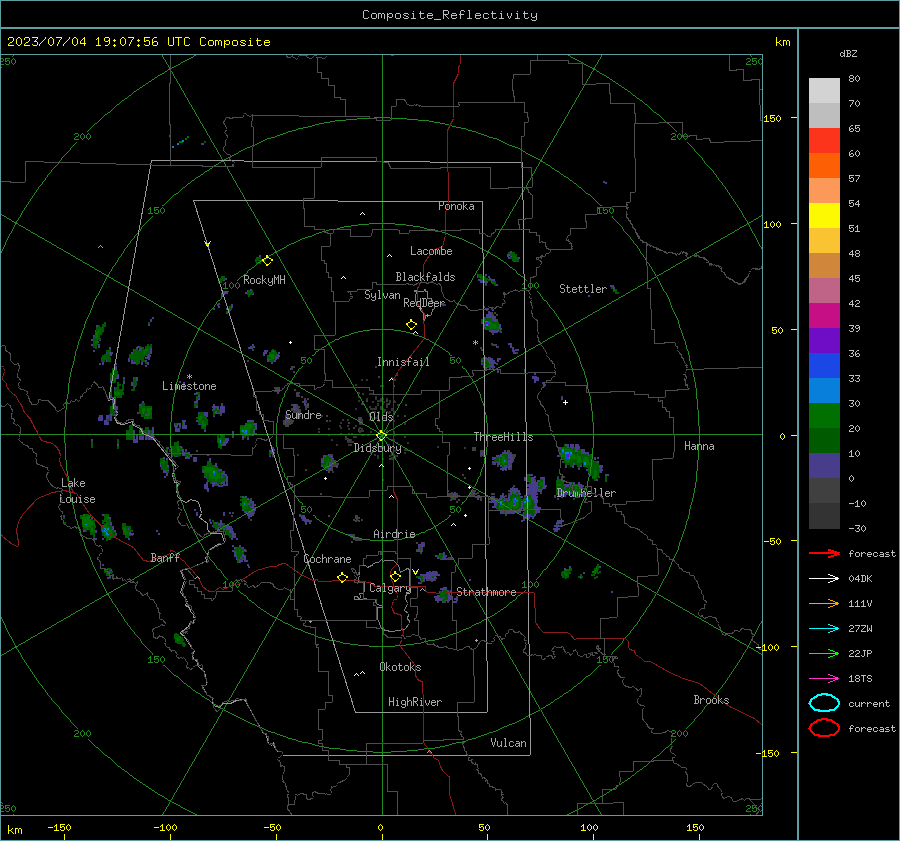Click the Innisfail label
This screenshot has height=841, width=900.
[403, 362]
